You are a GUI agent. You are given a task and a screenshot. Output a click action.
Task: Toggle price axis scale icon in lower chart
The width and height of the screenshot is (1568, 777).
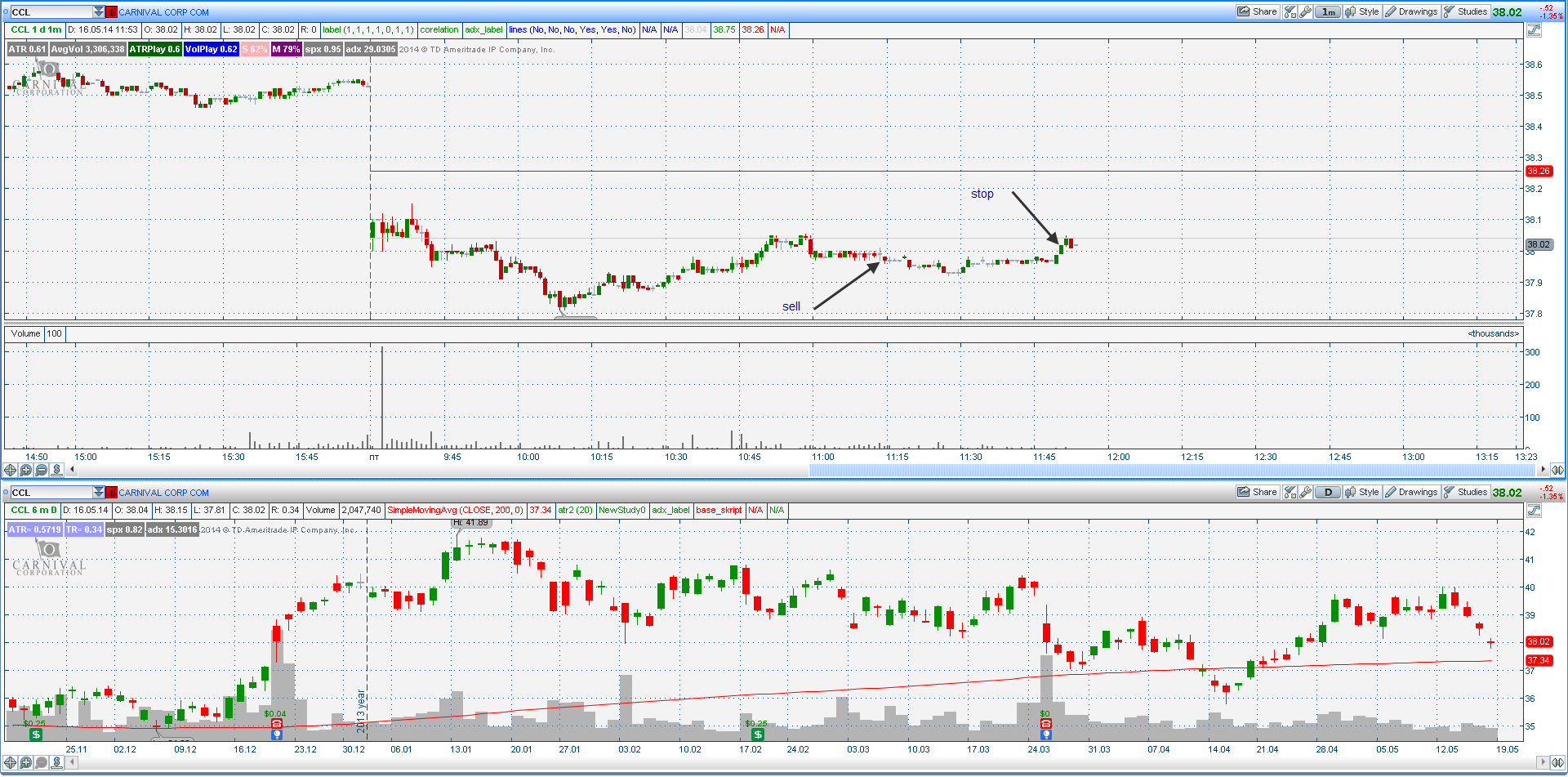[1534, 511]
